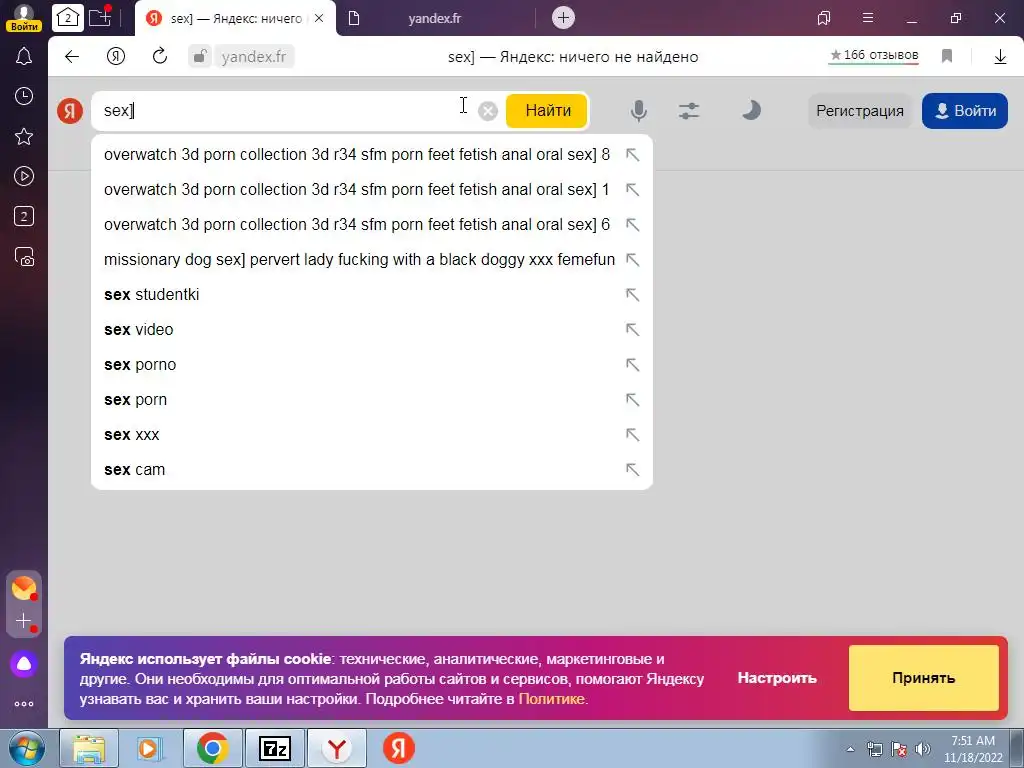Viewport: 1024px width, 768px height.
Task: Start voice search with microphone icon
Action: click(x=639, y=111)
